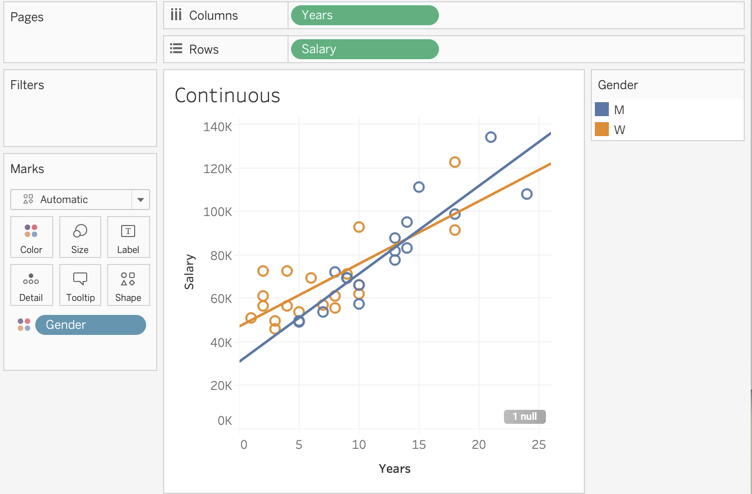The image size is (752, 494).
Task: Open the Size marks control
Action: (x=80, y=237)
